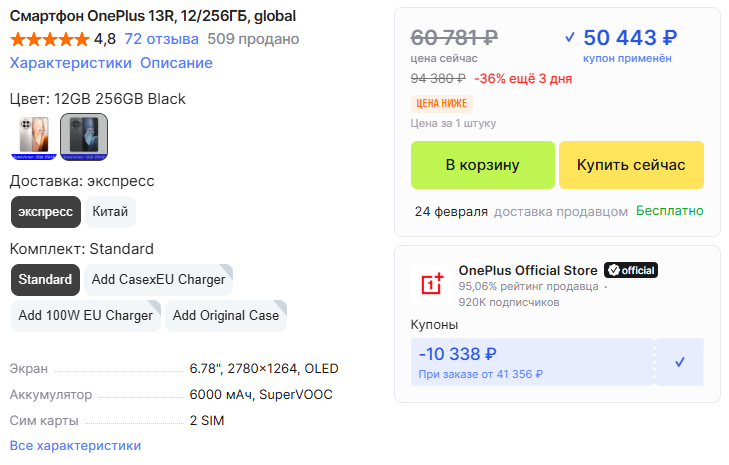Click the Купить сейчас button

(631, 165)
